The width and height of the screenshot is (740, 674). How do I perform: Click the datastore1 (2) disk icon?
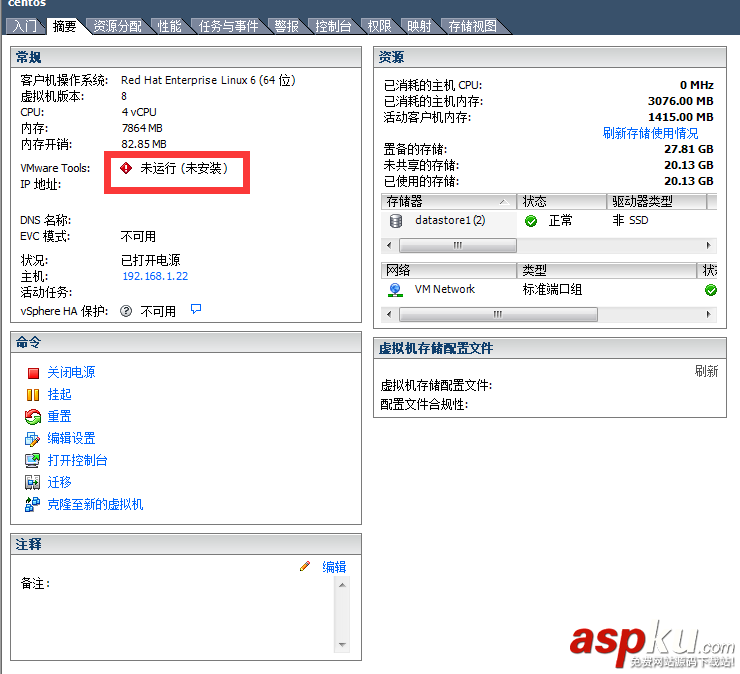tap(396, 221)
